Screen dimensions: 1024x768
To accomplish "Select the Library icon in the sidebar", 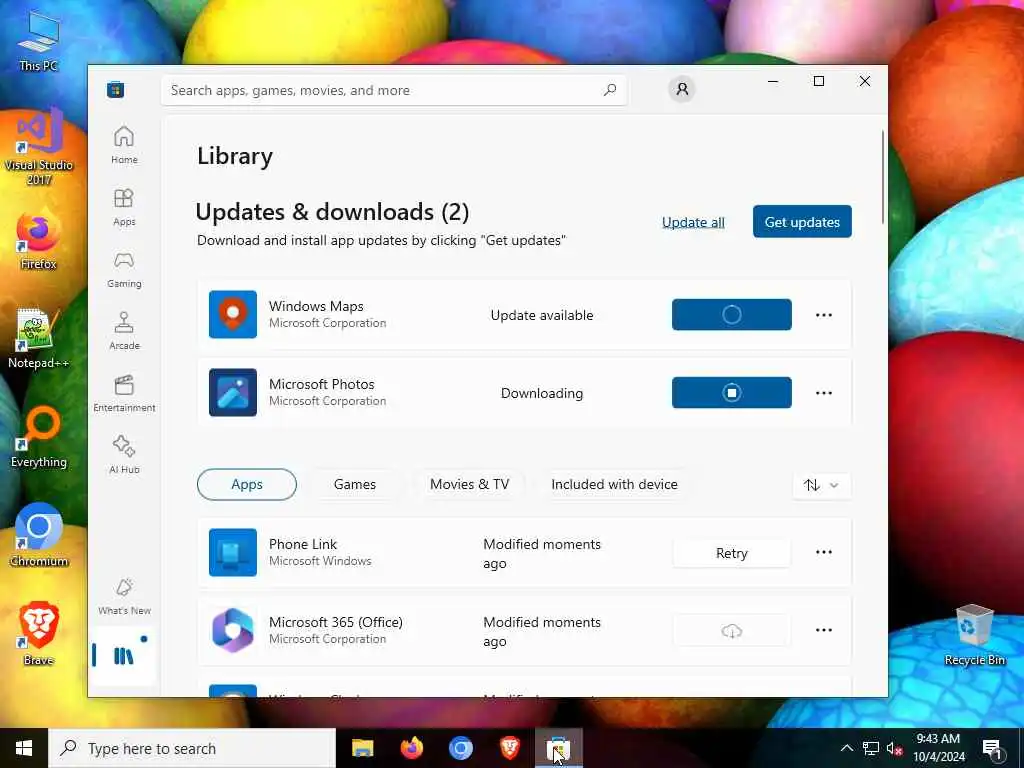I will 123,655.
